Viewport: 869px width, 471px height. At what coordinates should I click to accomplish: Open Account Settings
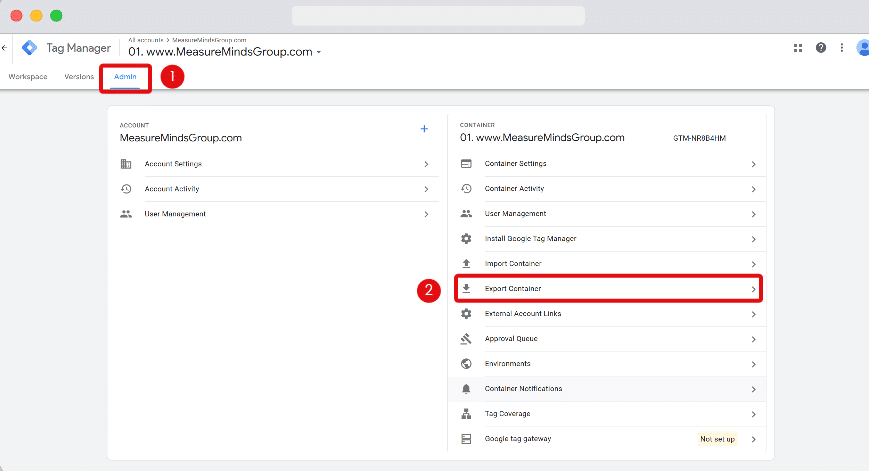point(279,164)
